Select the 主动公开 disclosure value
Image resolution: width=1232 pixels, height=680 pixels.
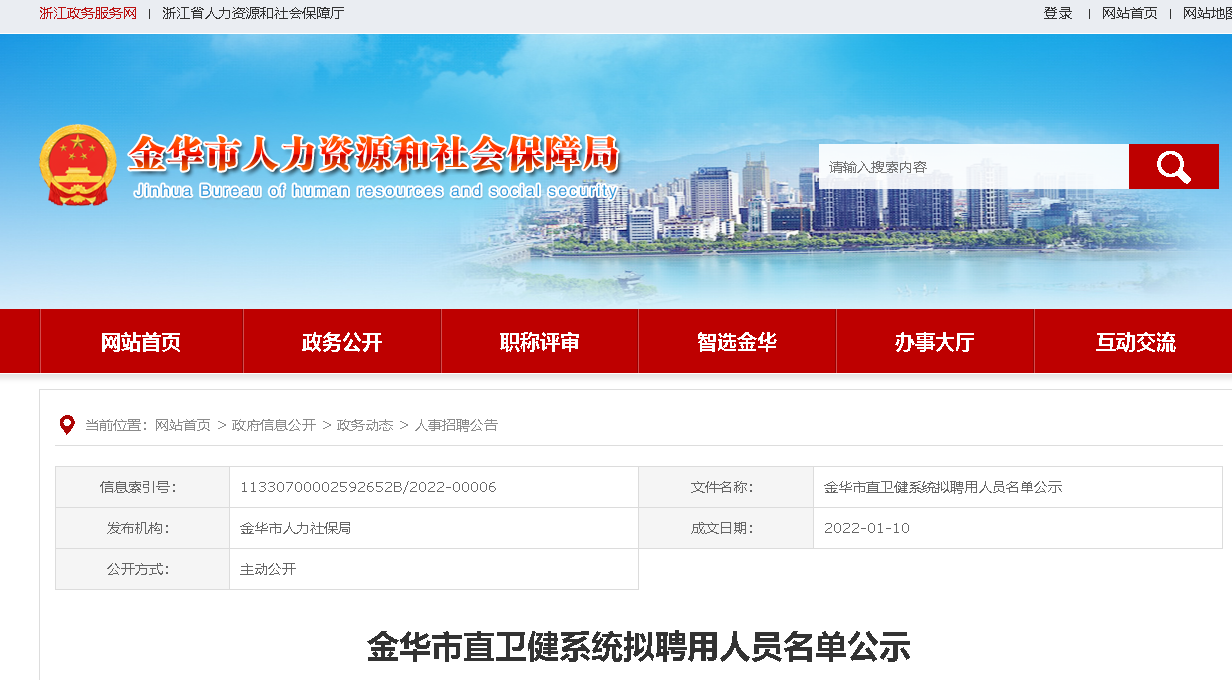[268, 569]
